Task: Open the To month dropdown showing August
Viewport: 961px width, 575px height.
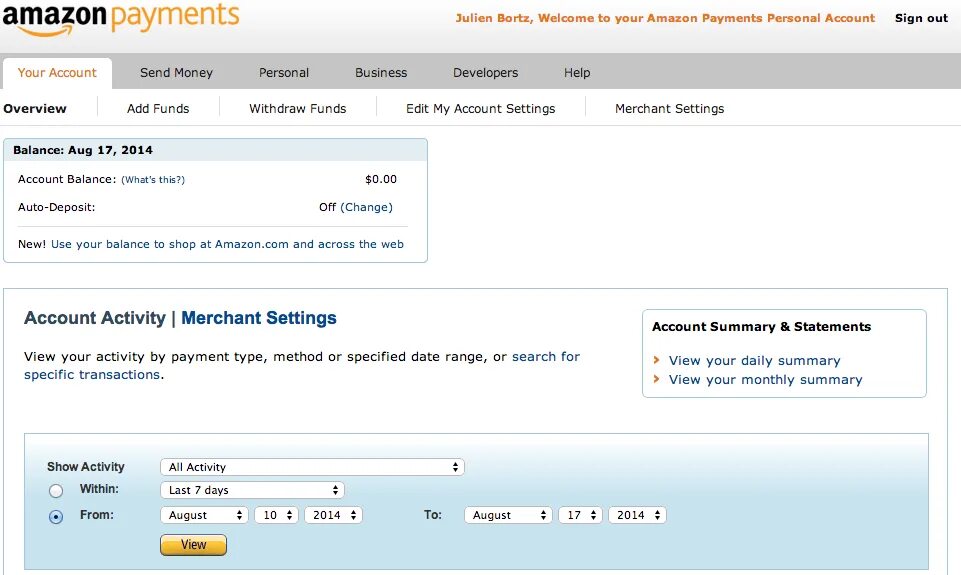Action: 508,515
